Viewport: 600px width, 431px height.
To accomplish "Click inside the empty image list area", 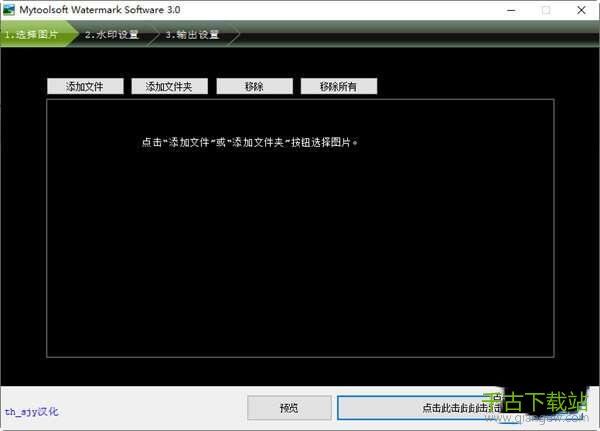I will click(x=300, y=250).
